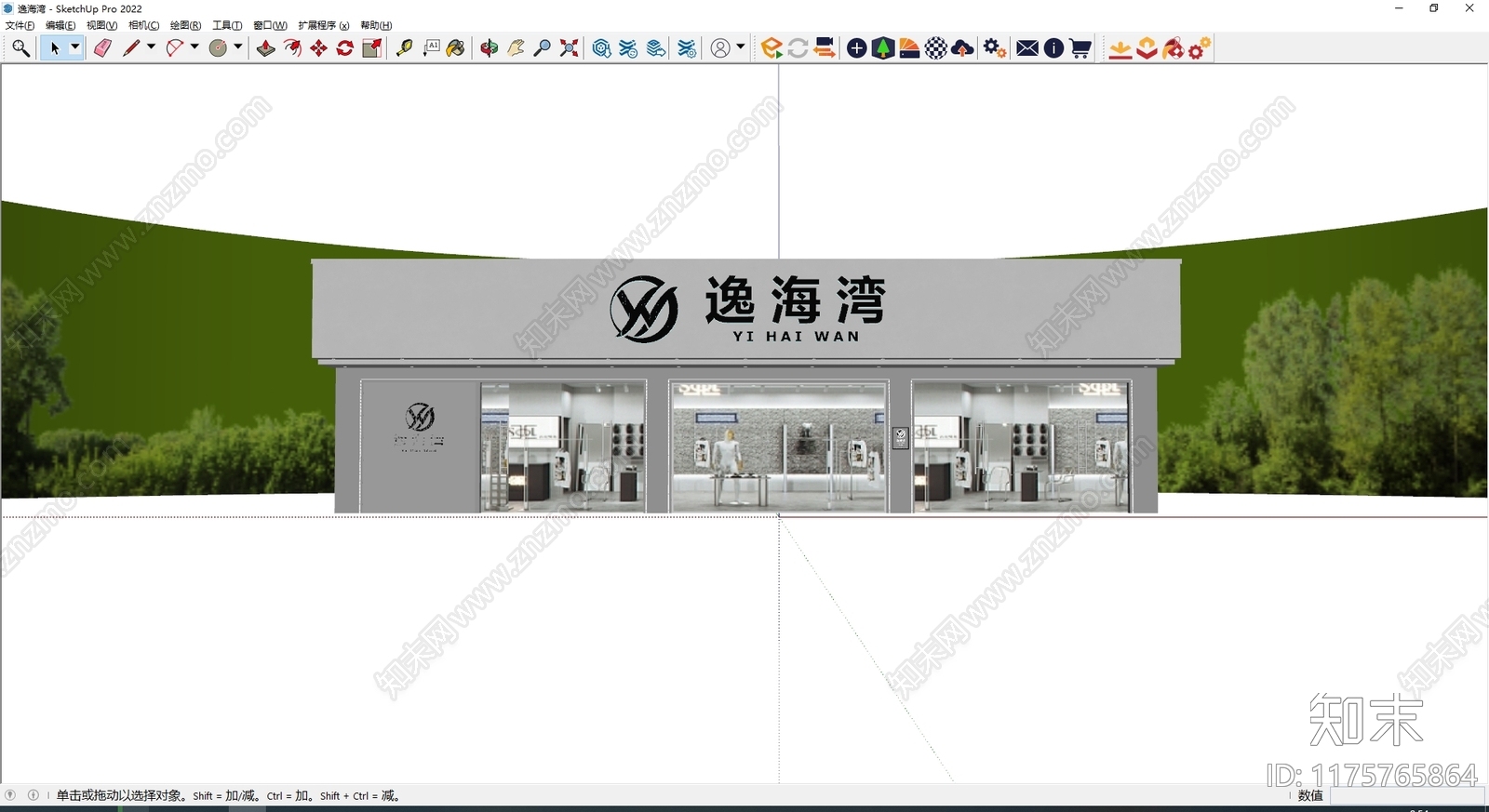Screen dimensions: 1489x812
Task: Select the Rotate tool
Action: click(345, 48)
